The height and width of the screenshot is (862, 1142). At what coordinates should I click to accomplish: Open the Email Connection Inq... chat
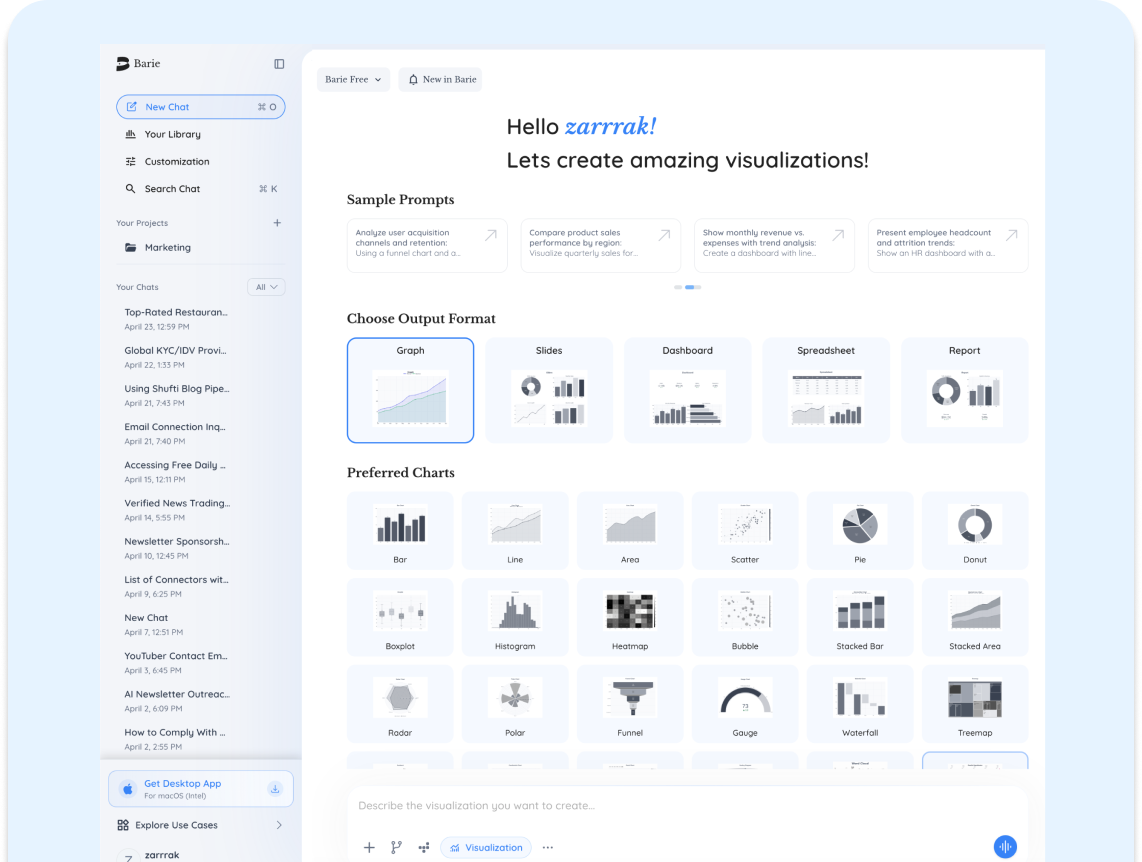tap(175, 433)
